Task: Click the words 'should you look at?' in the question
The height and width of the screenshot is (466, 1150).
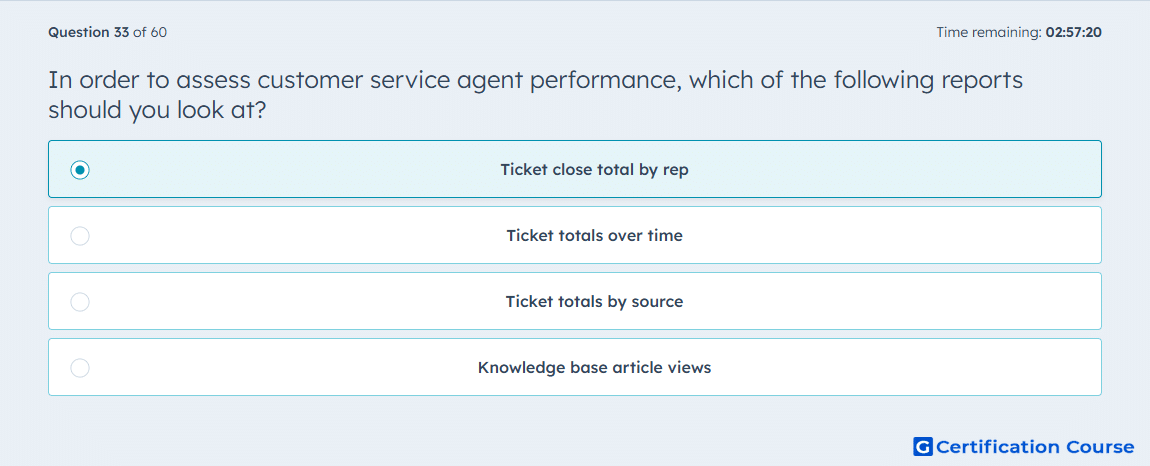Action: pyautogui.click(x=156, y=111)
